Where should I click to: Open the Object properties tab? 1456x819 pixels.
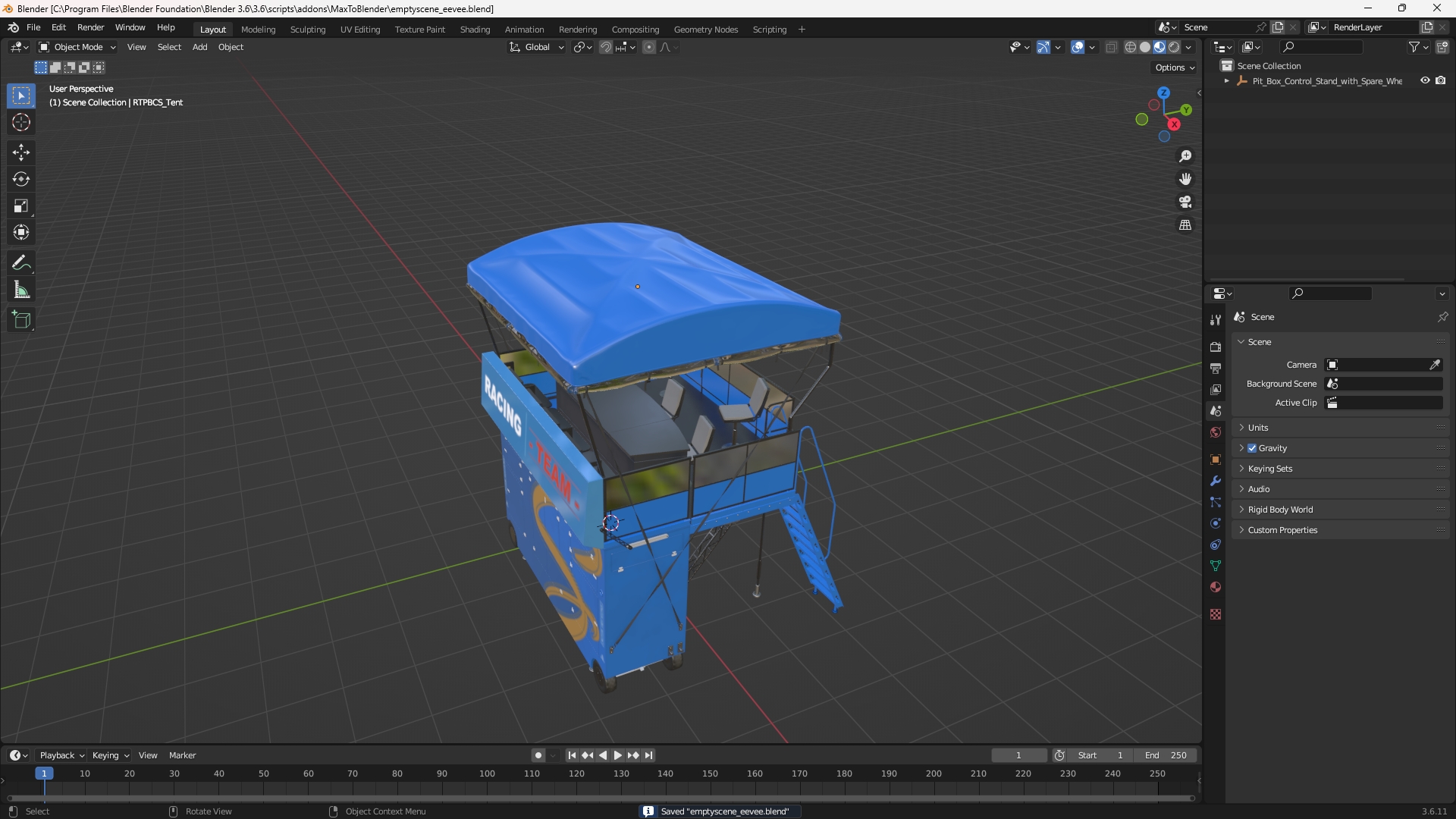(x=1216, y=460)
